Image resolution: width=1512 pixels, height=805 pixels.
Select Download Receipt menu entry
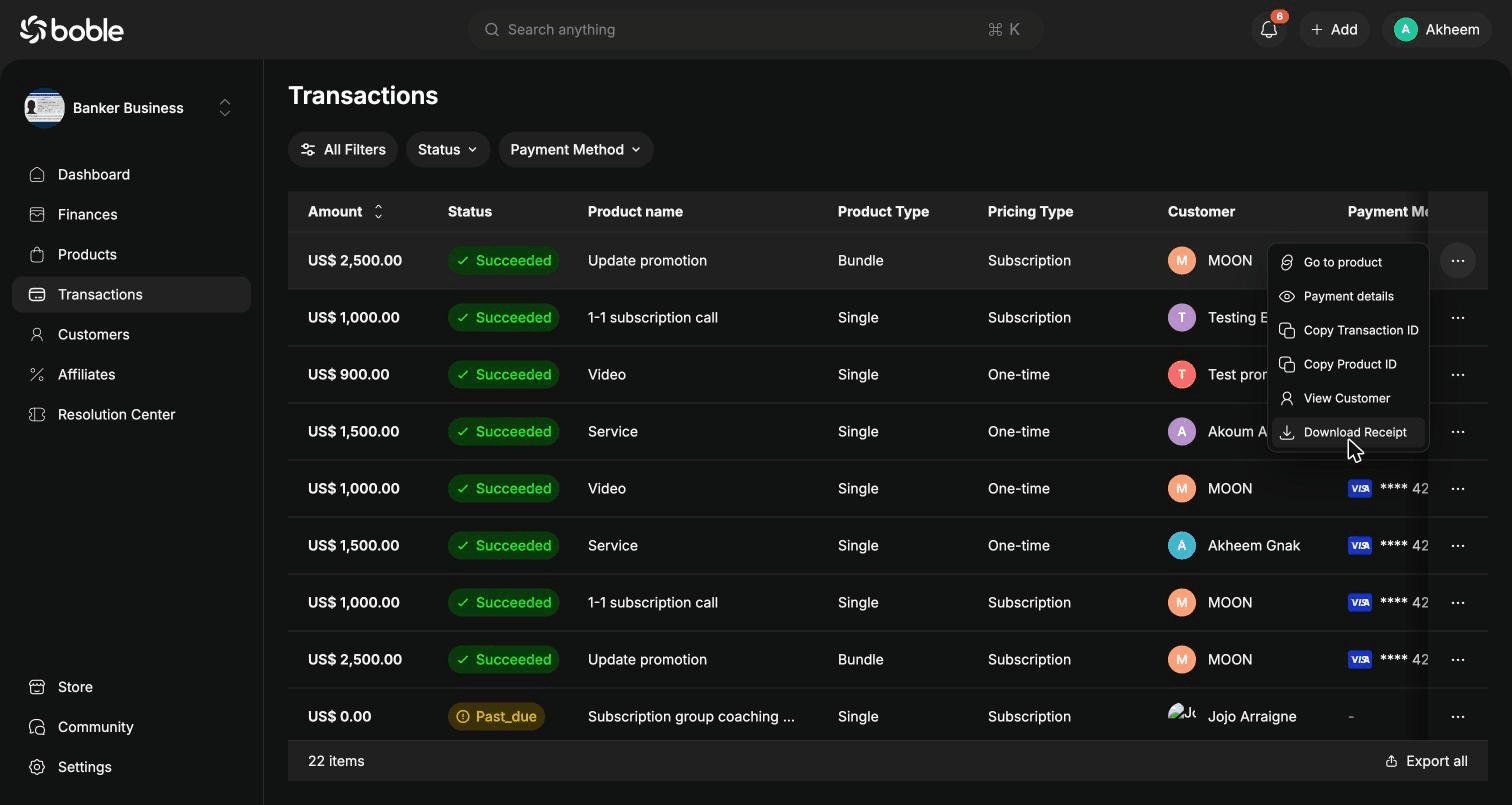pyautogui.click(x=1348, y=432)
